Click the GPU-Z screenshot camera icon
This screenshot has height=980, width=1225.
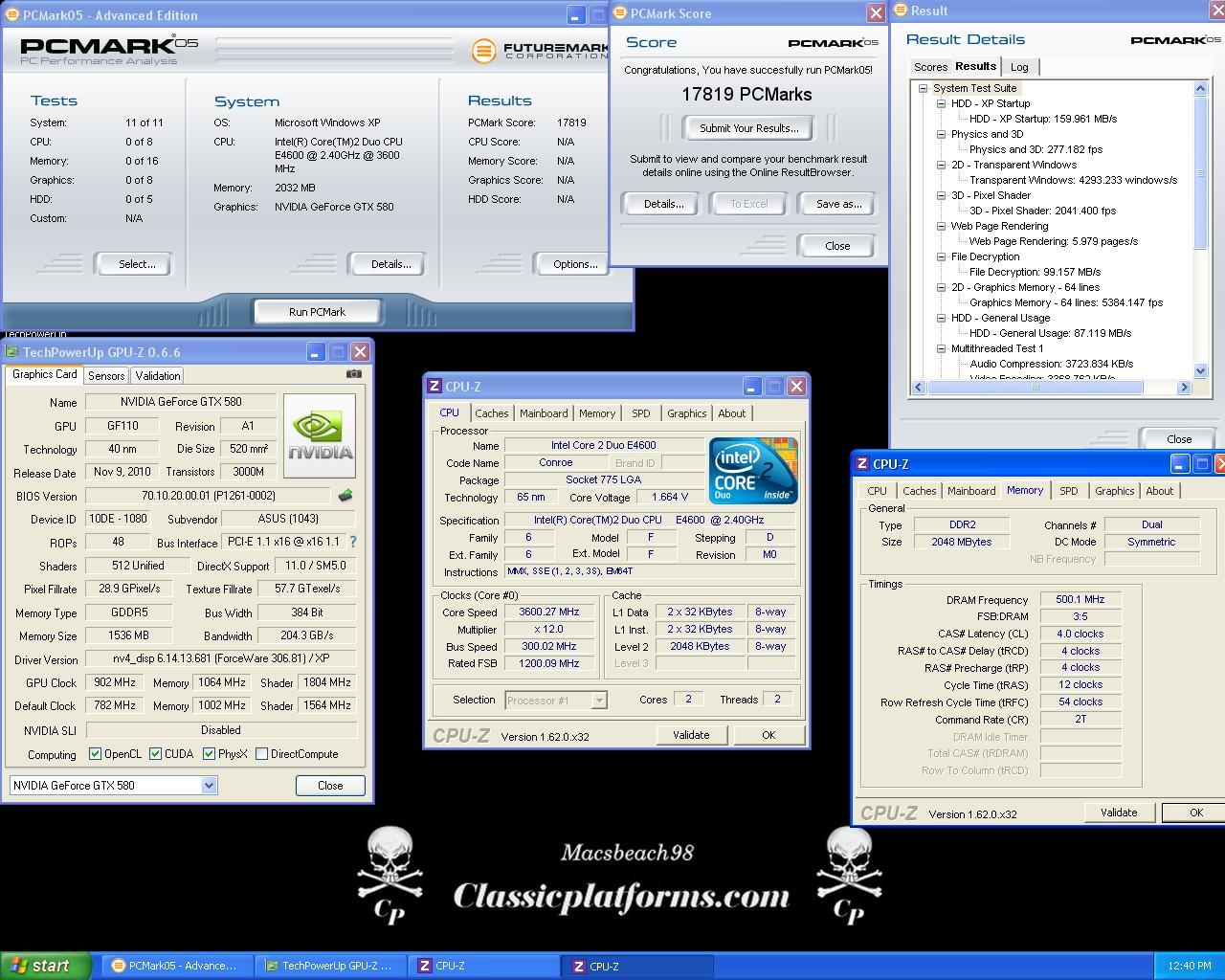[353, 374]
